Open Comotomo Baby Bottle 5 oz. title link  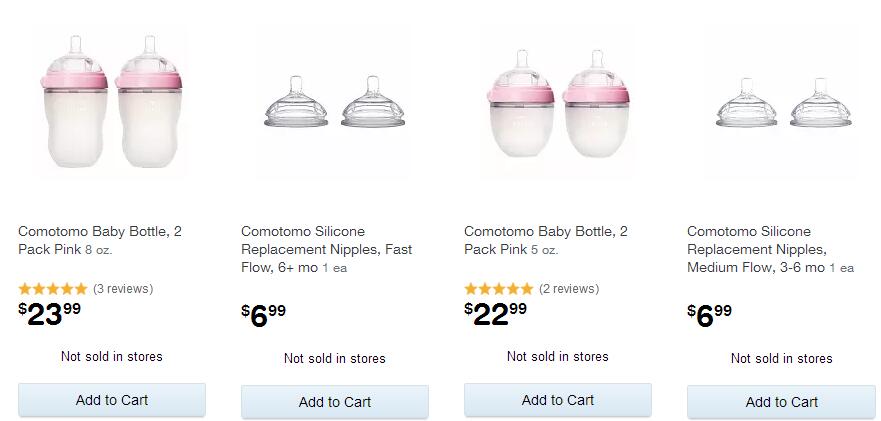click(546, 240)
